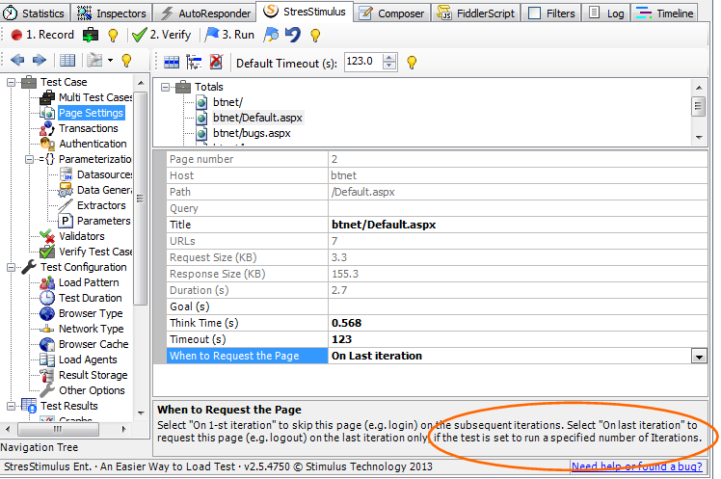Select the Data Generators node
Image resolution: width=721 pixels, height=479 pixels.
click(104, 190)
